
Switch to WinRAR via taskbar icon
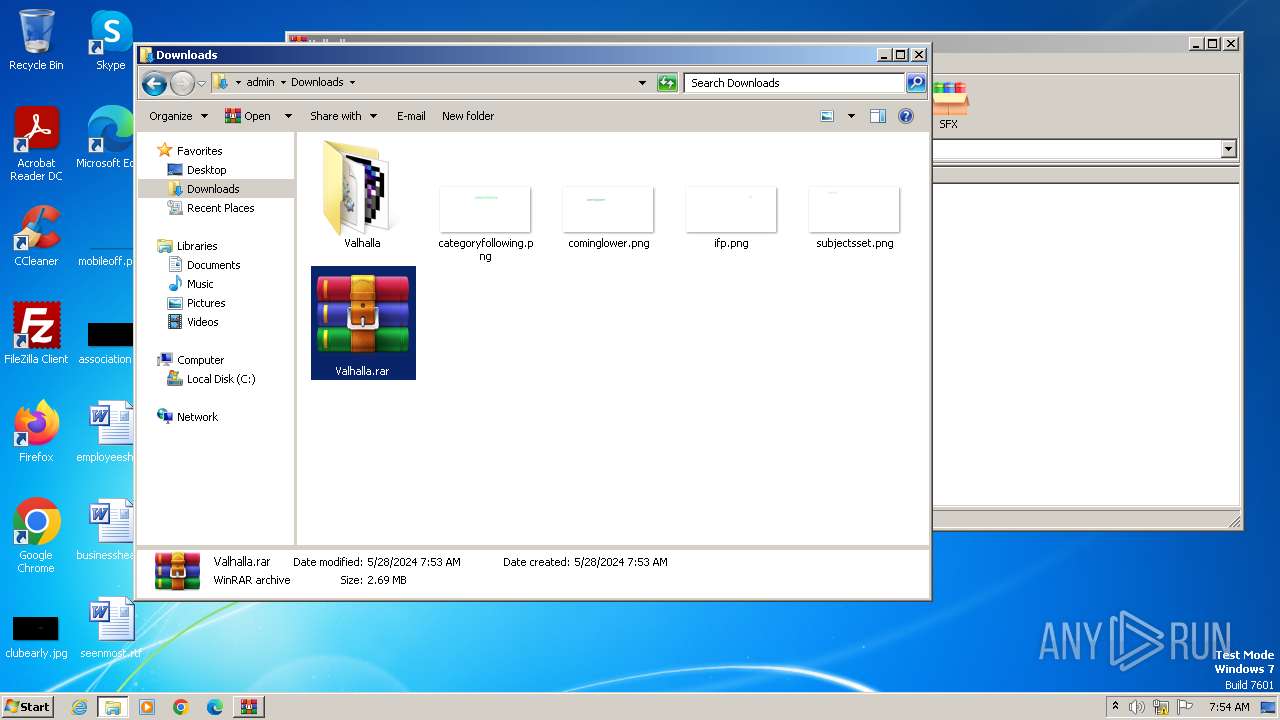coord(248,707)
